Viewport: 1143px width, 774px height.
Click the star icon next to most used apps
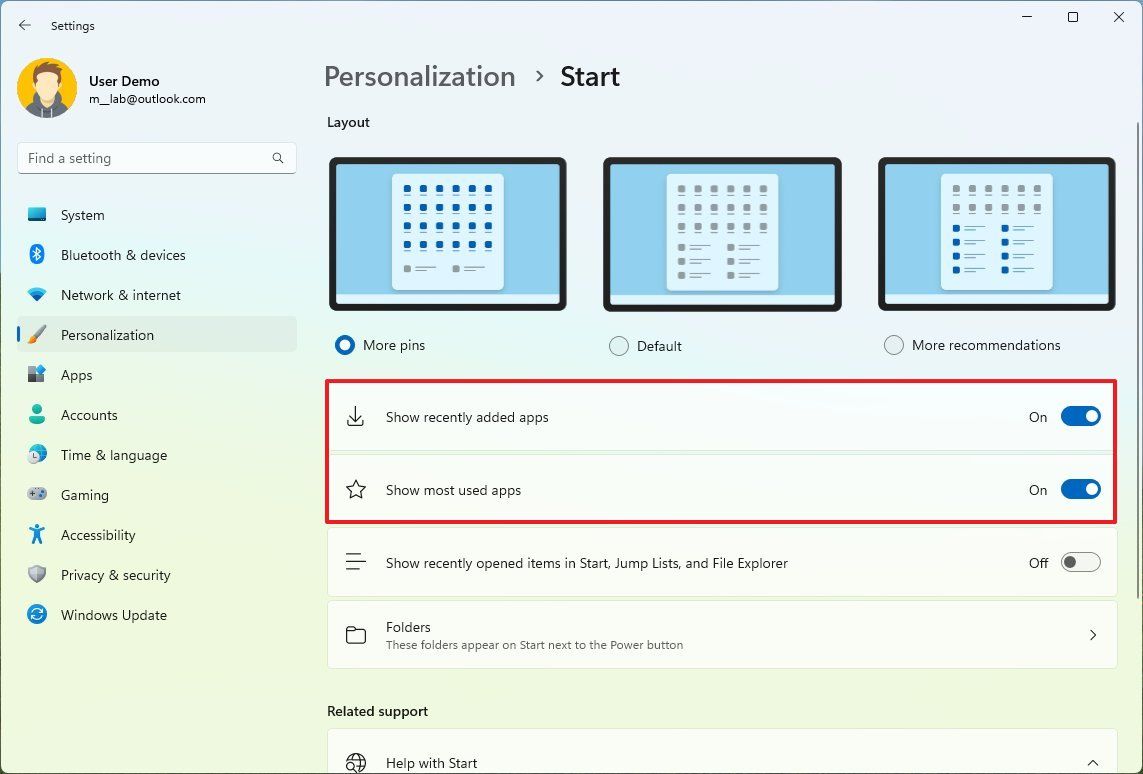(x=355, y=489)
